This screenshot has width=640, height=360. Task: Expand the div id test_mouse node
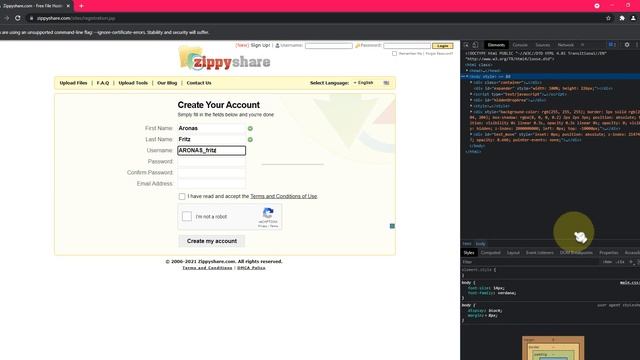click(x=471, y=134)
